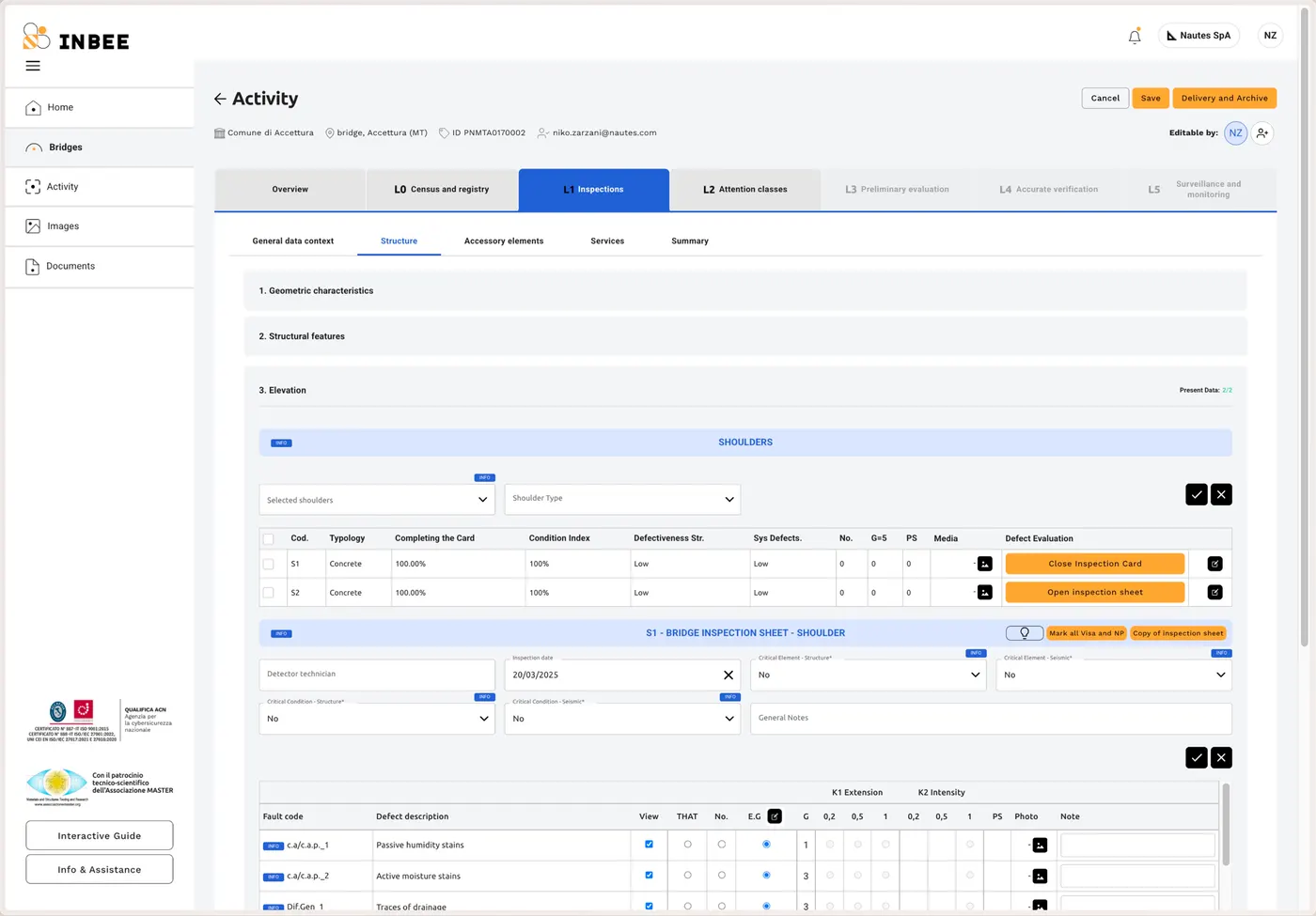Confirm inspection sheet data with checkmark icon
The height and width of the screenshot is (916, 1316).
pos(1197,757)
